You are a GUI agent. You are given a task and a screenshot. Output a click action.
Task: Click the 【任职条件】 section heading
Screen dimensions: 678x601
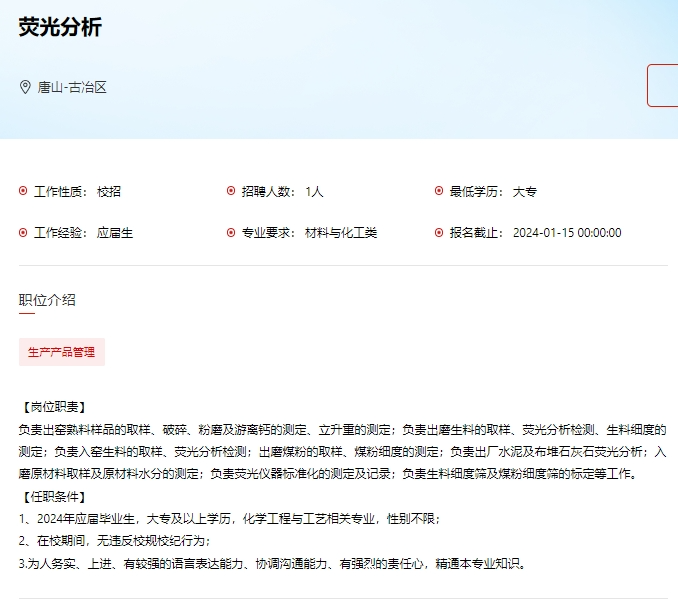[x=53, y=496]
